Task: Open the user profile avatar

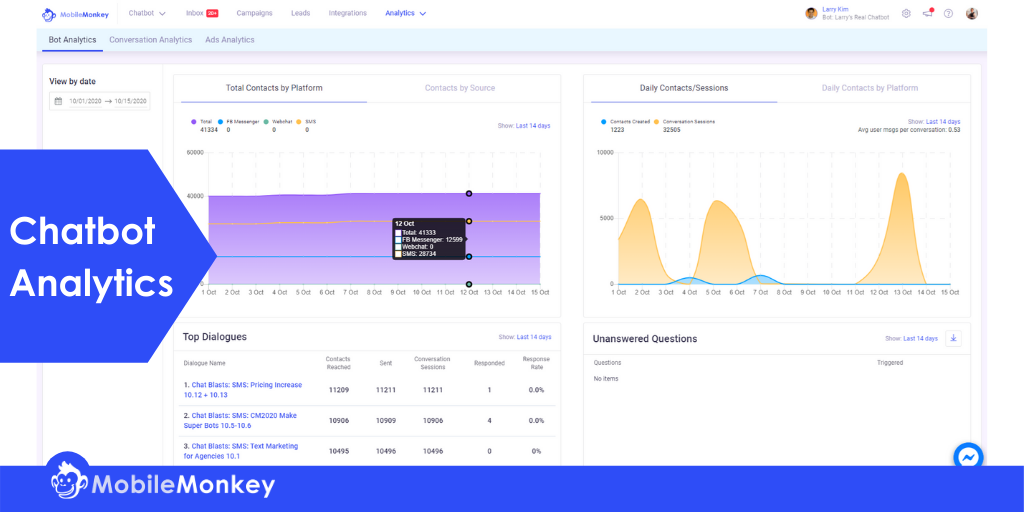Action: (x=972, y=13)
